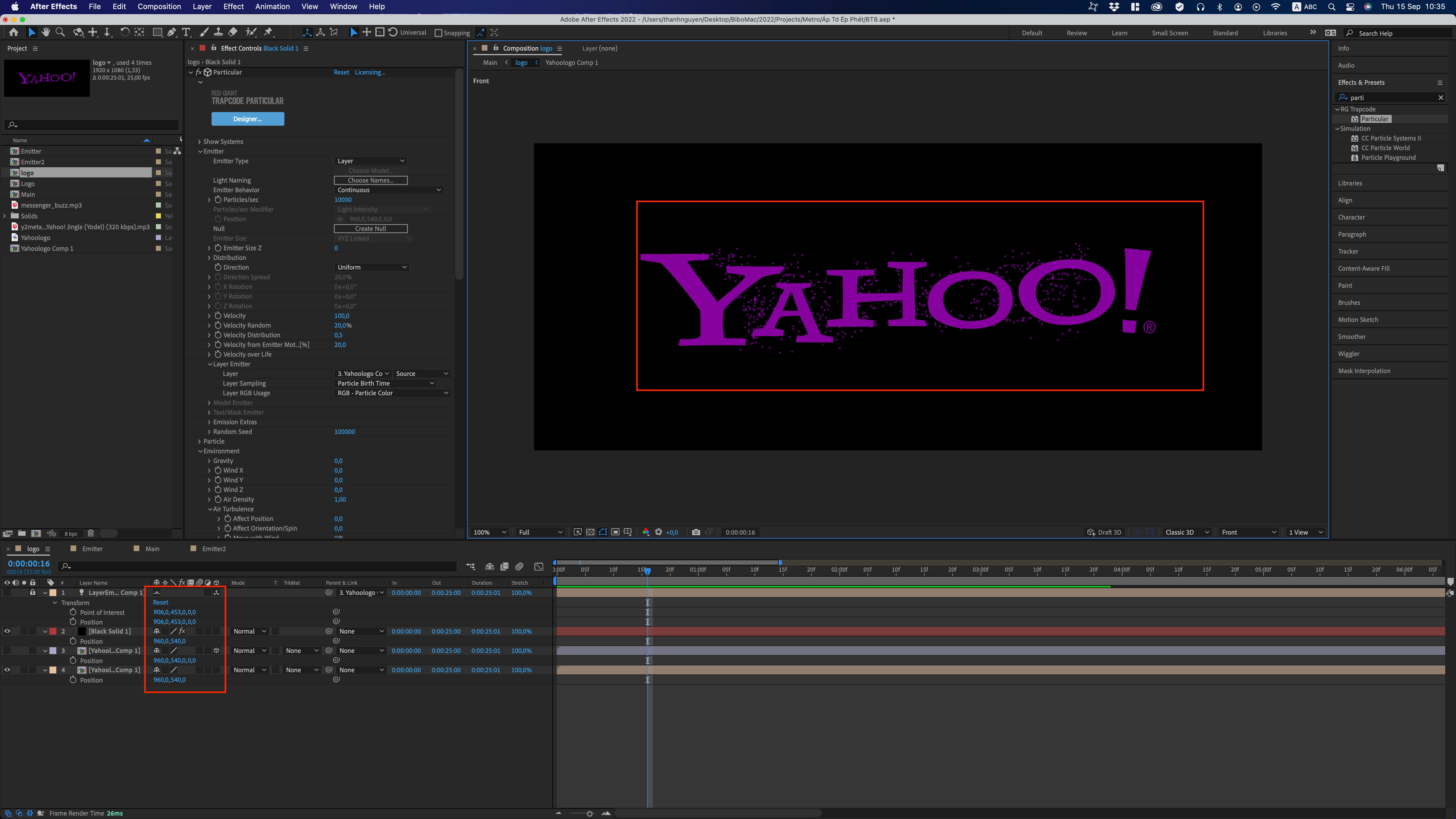Select the Puppet Pin tool
Viewport: 1456px width, 819px height.
point(268,33)
